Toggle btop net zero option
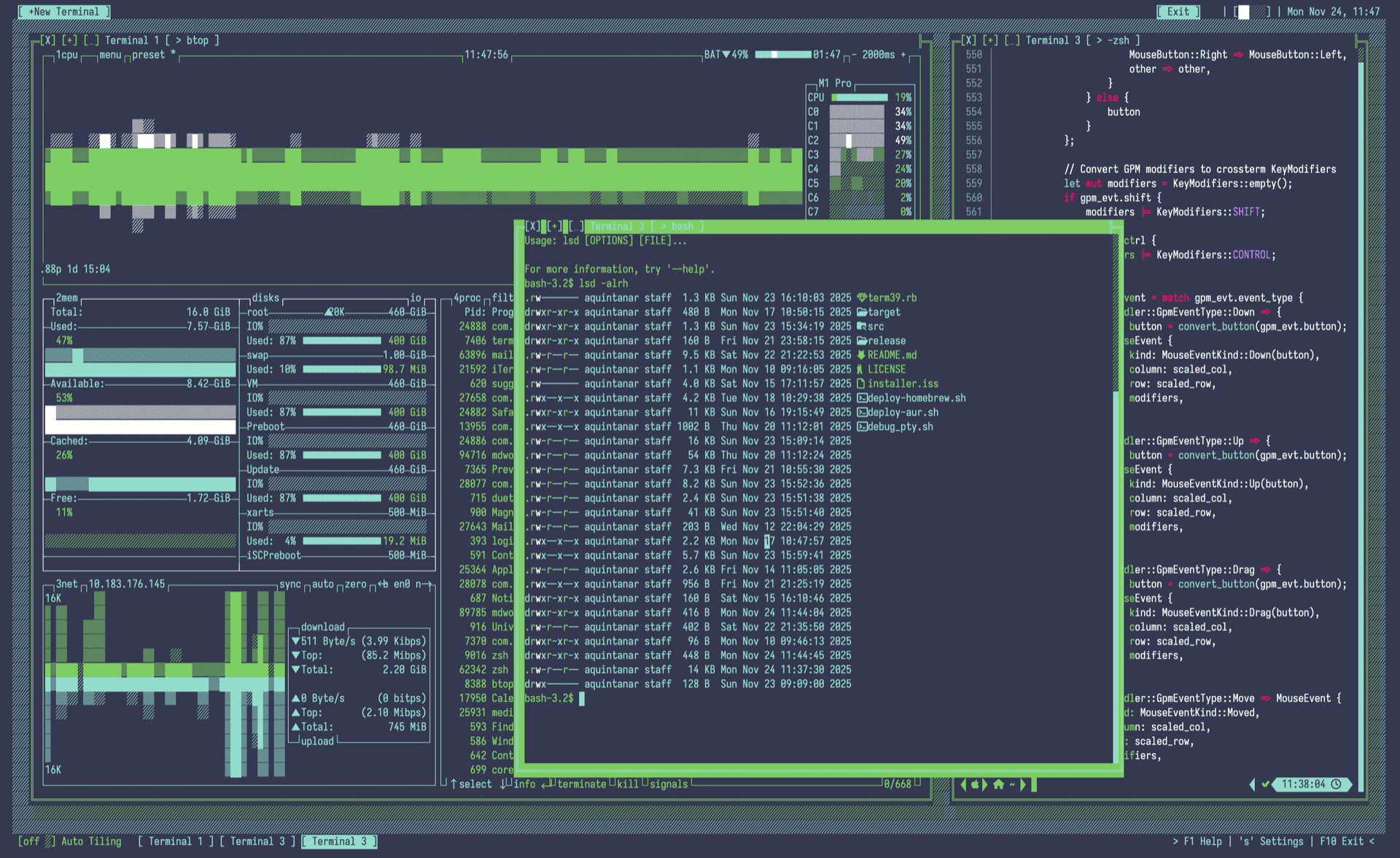Screen dimensions: 1400x858 pos(355,584)
